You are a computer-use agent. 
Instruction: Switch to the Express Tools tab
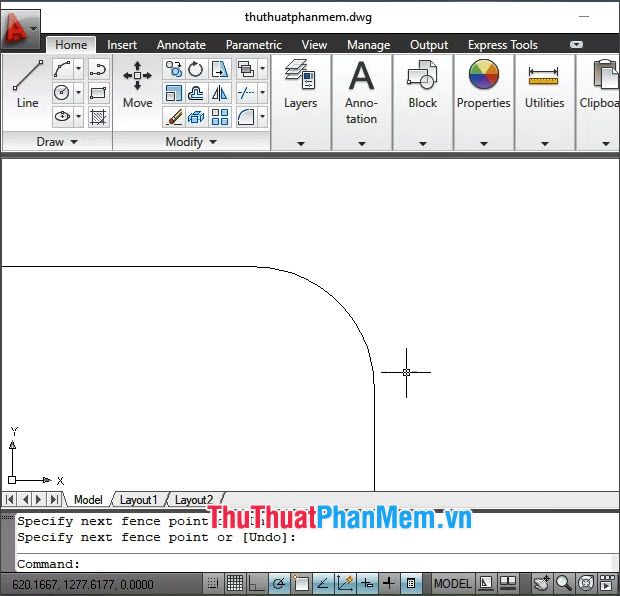[x=503, y=45]
